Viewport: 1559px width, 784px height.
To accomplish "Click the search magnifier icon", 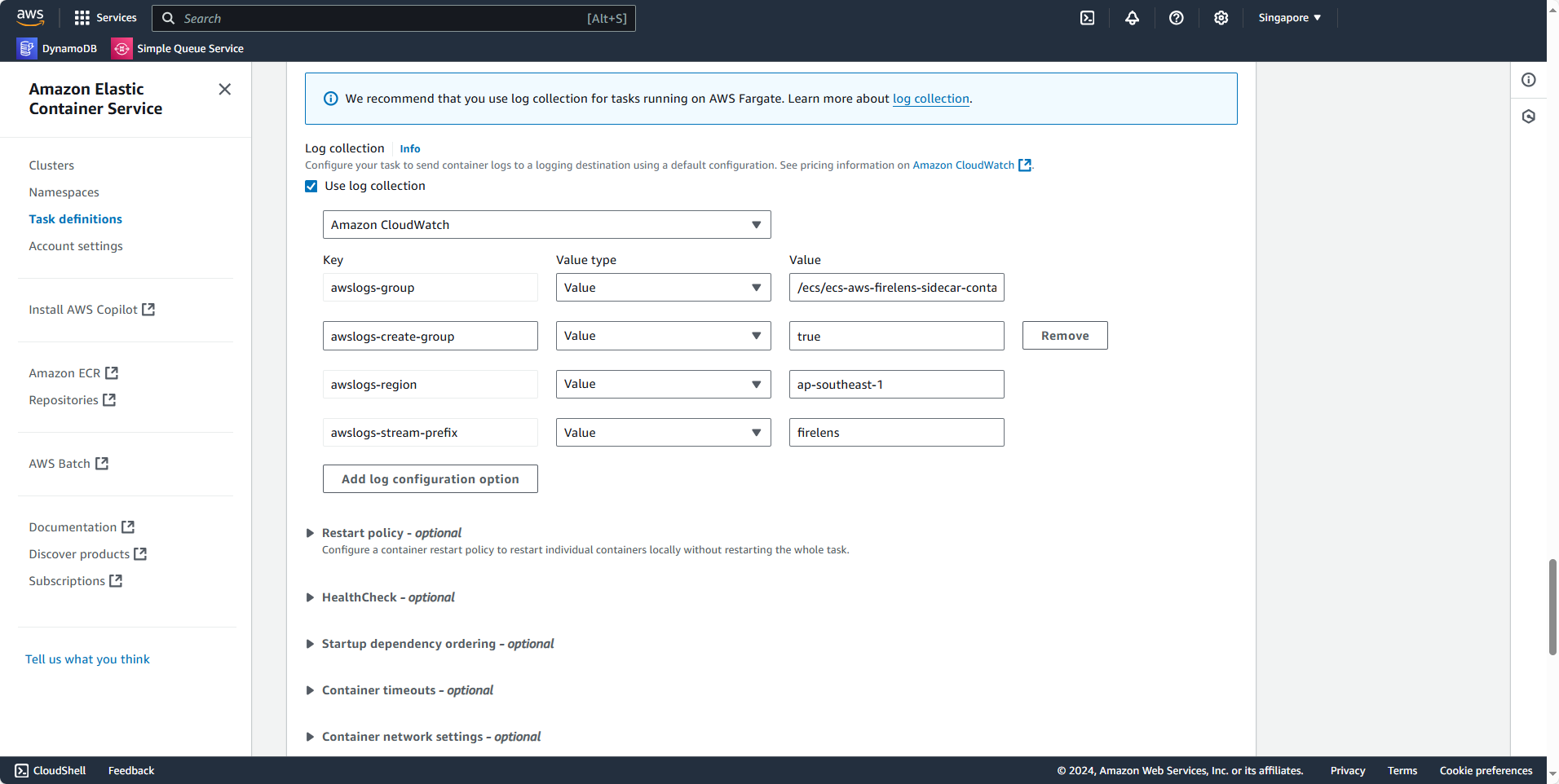I will 168,18.
